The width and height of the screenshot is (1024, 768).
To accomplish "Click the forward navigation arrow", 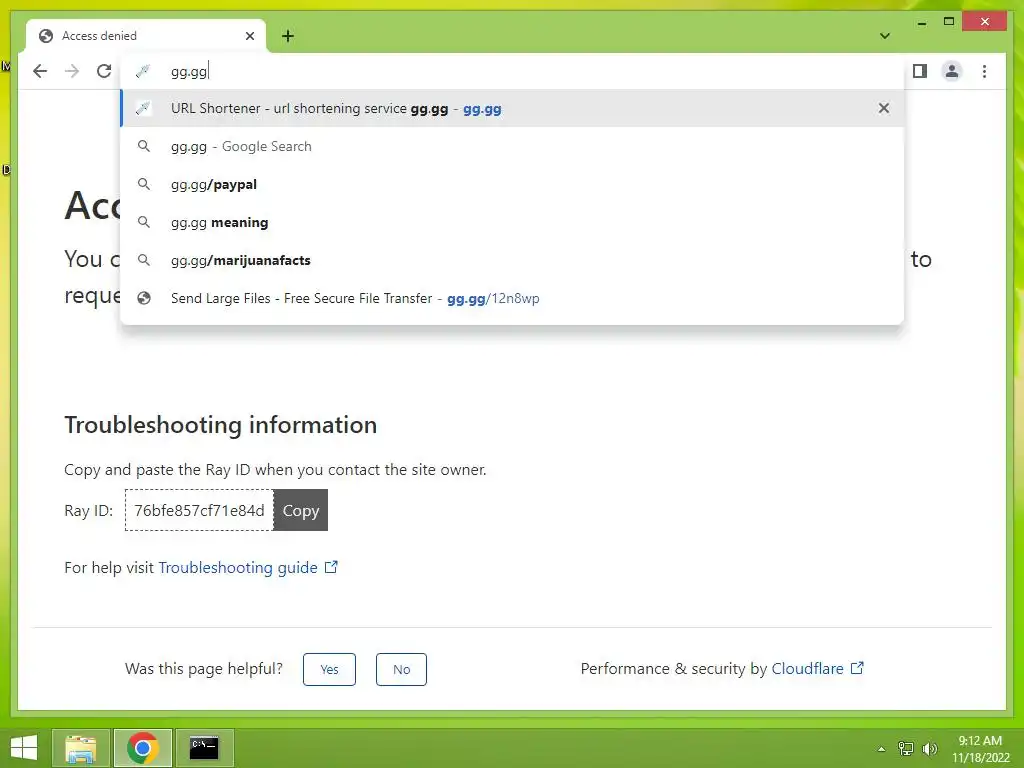I will tap(72, 71).
